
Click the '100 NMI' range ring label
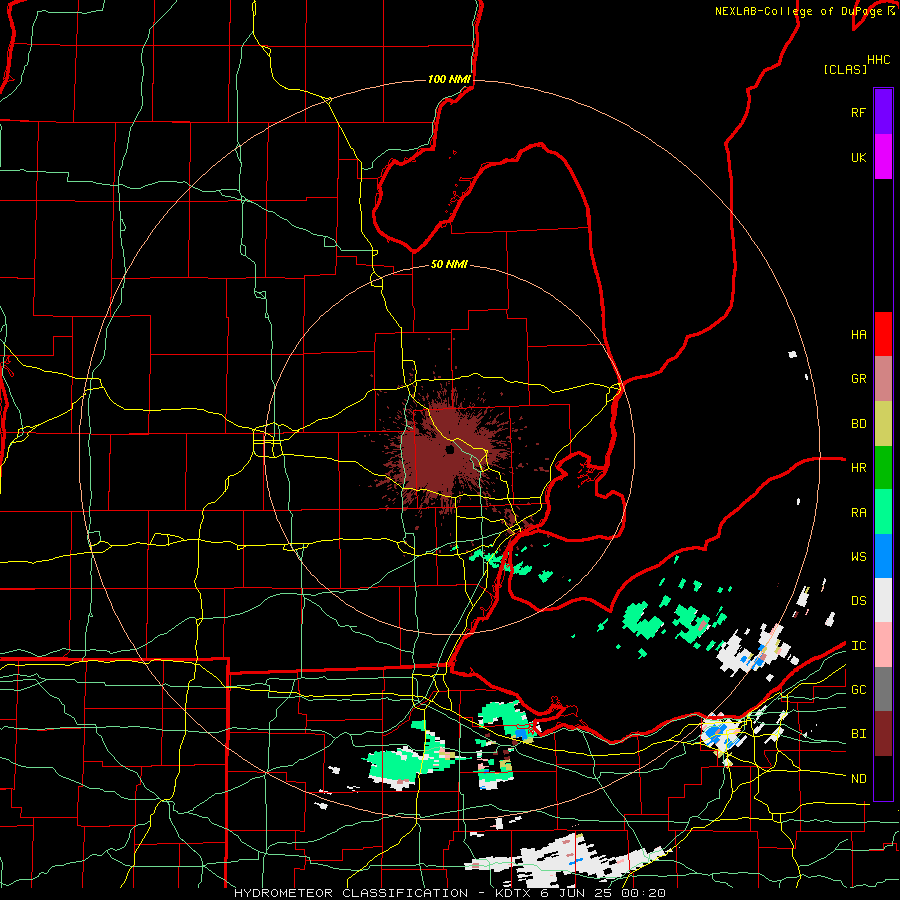[449, 79]
